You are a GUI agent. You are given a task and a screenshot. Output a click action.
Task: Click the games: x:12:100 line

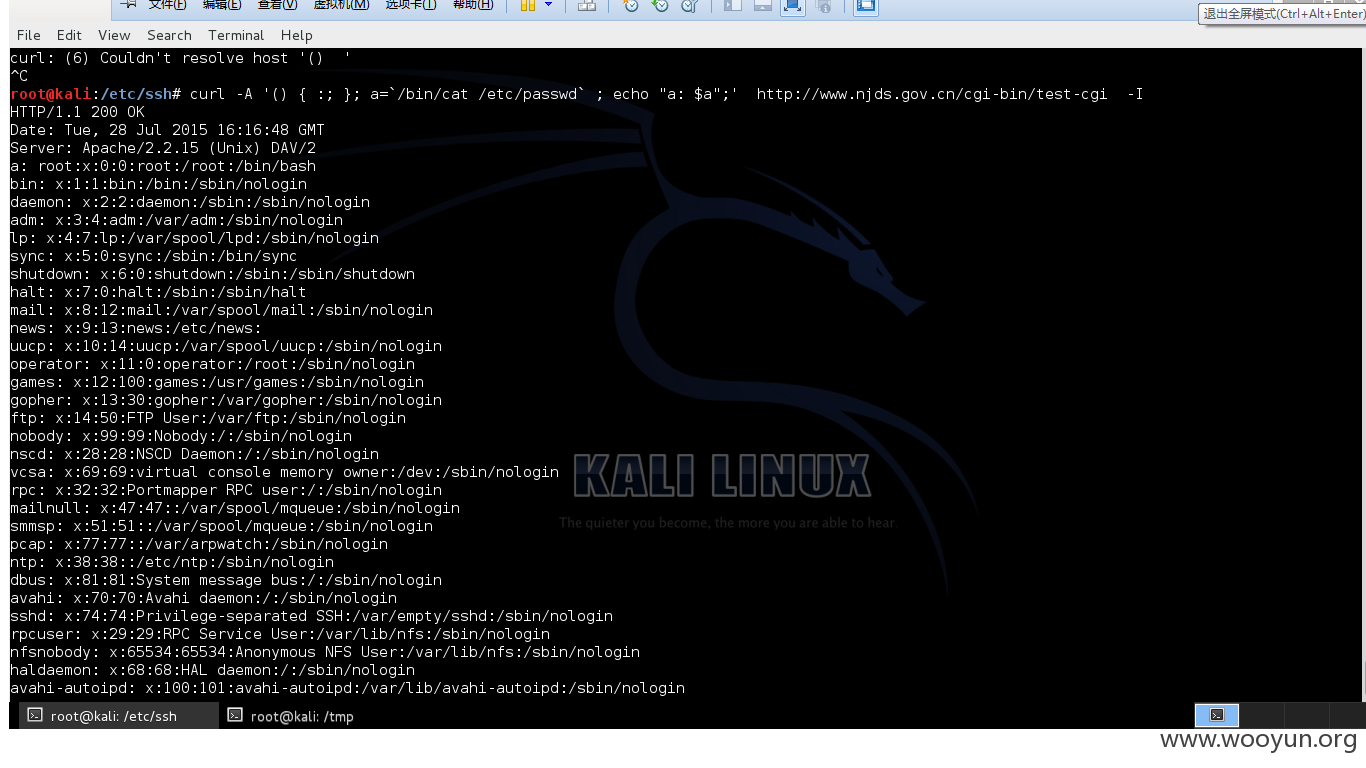(217, 382)
